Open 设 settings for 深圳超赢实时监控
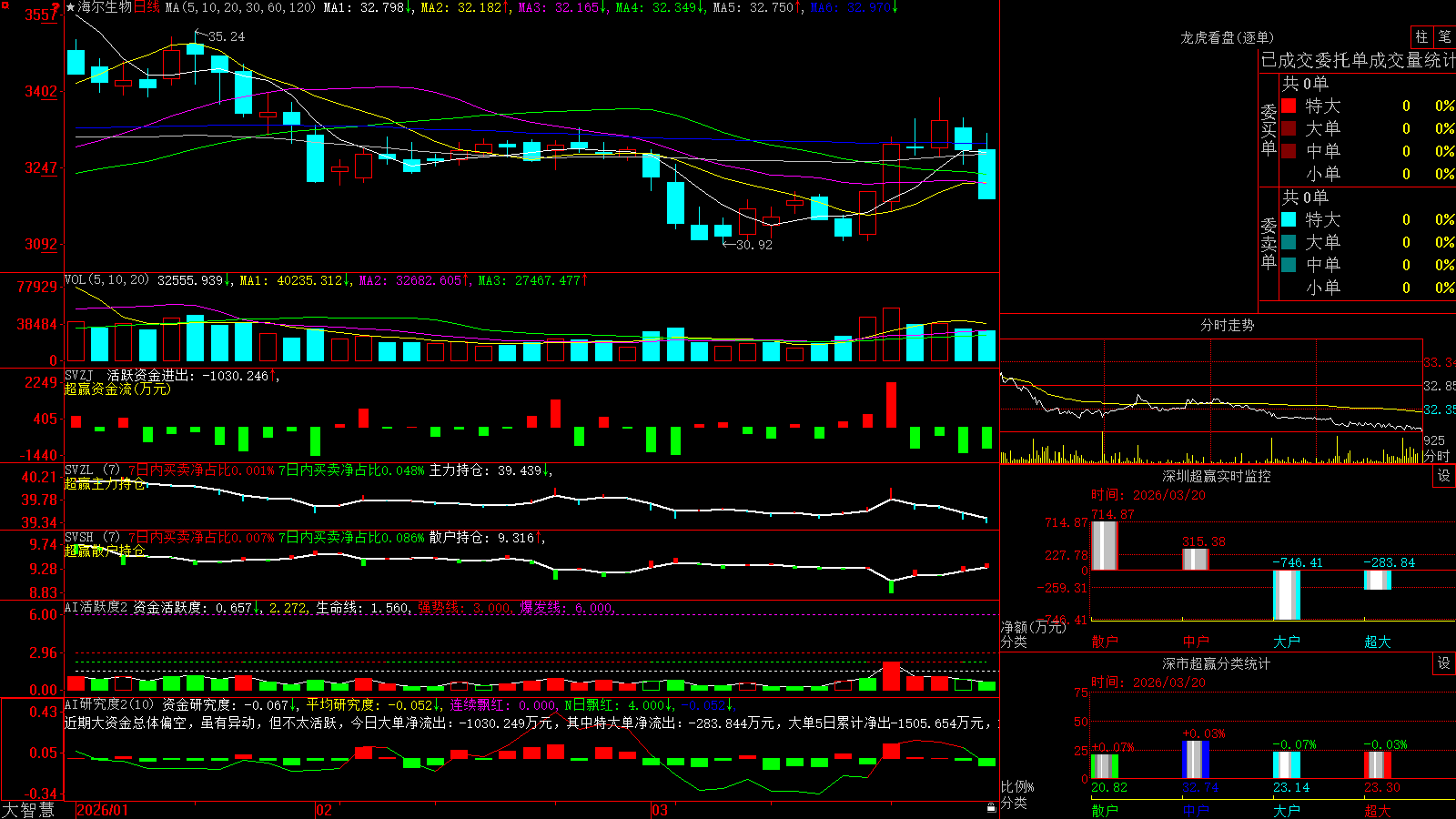 [1444, 476]
